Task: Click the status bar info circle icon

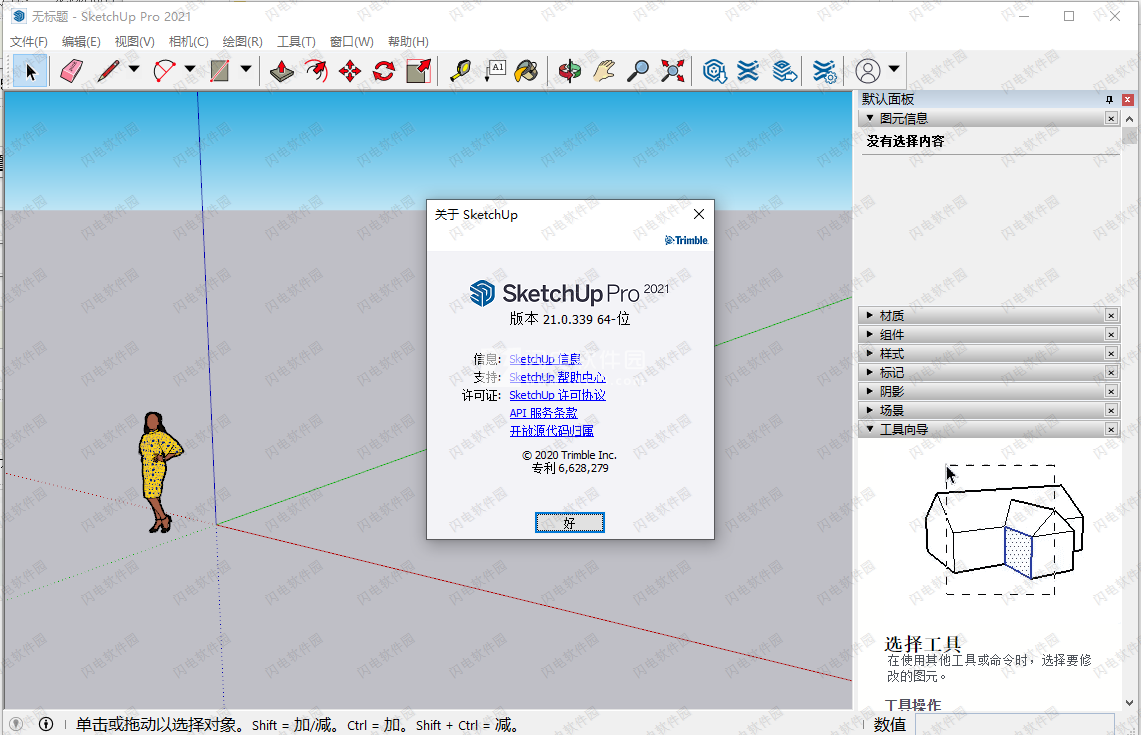Action: coord(46,724)
